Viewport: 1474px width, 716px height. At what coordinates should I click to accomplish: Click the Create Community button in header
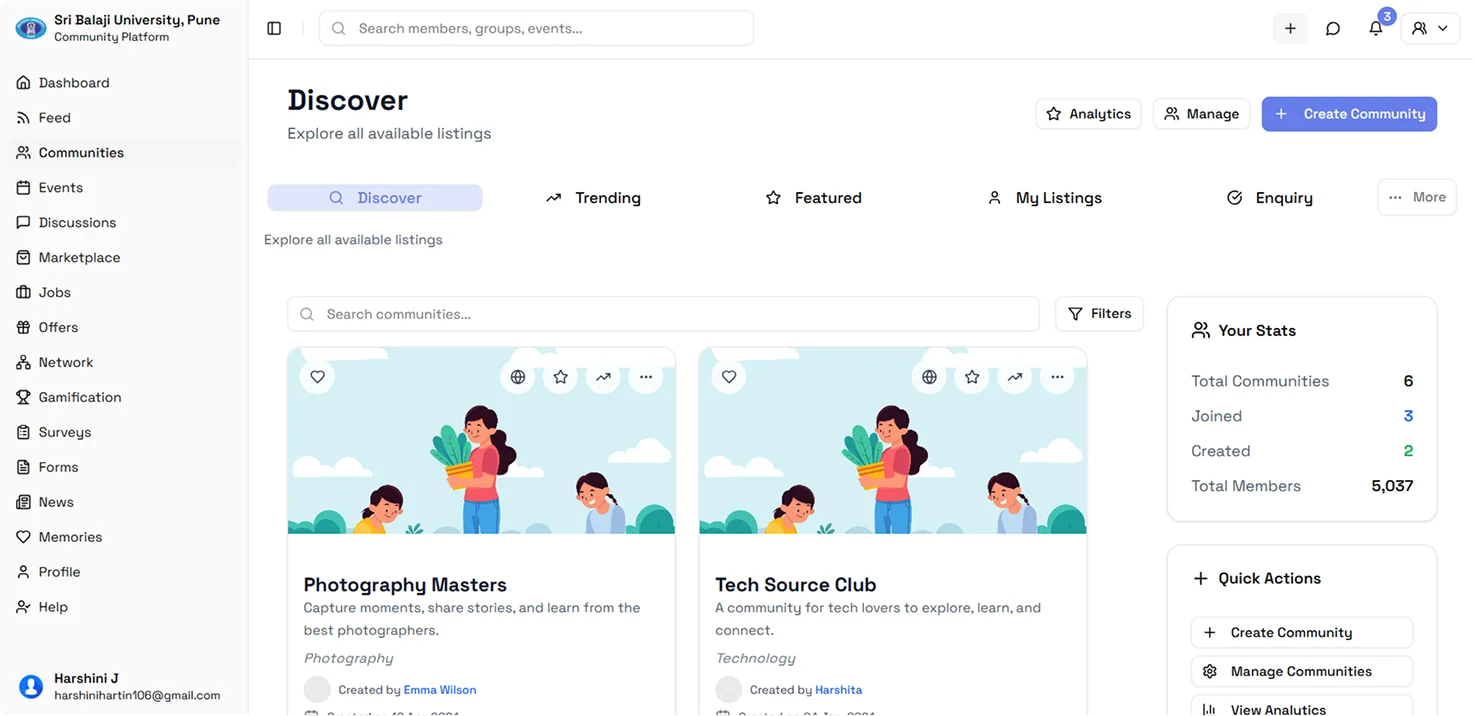(x=1349, y=114)
